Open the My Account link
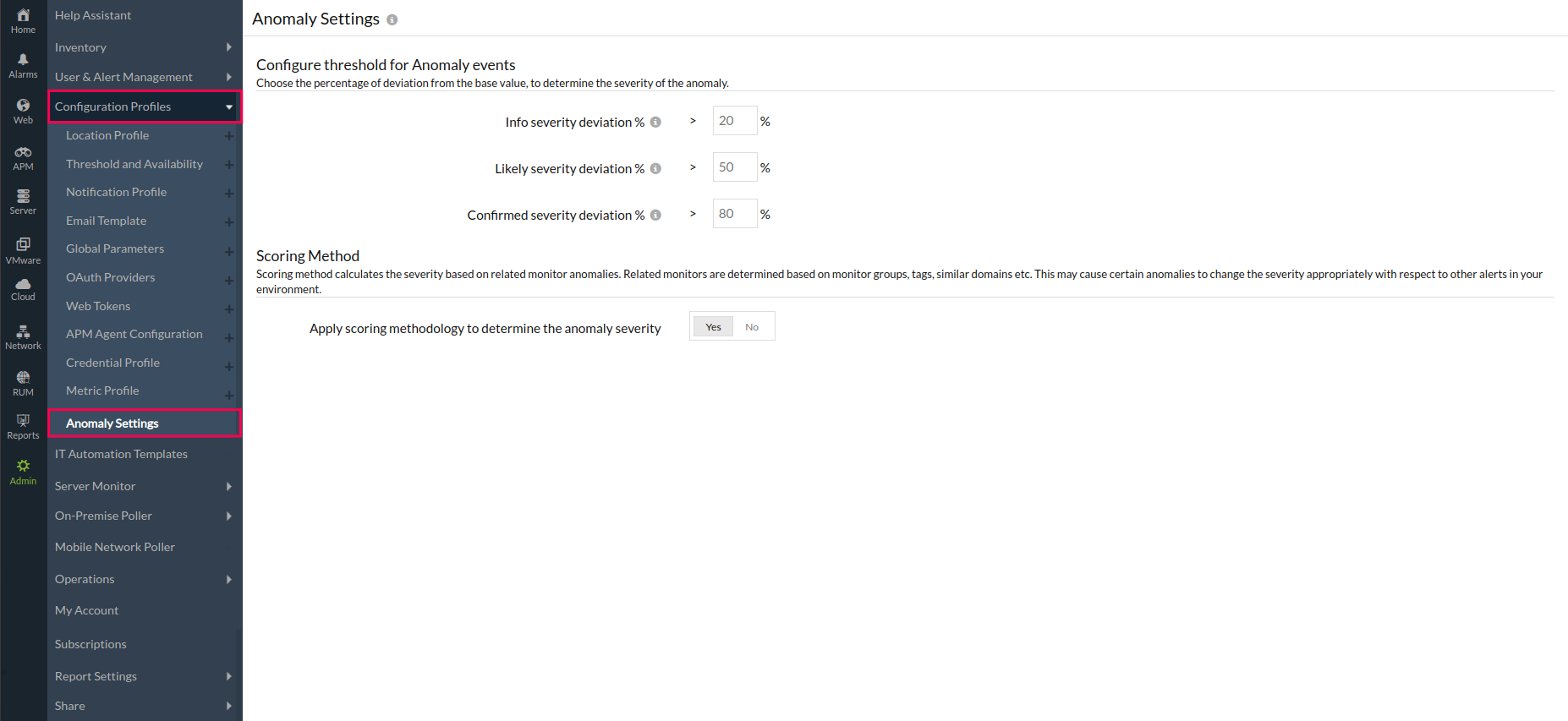The image size is (1568, 721). (x=86, y=610)
